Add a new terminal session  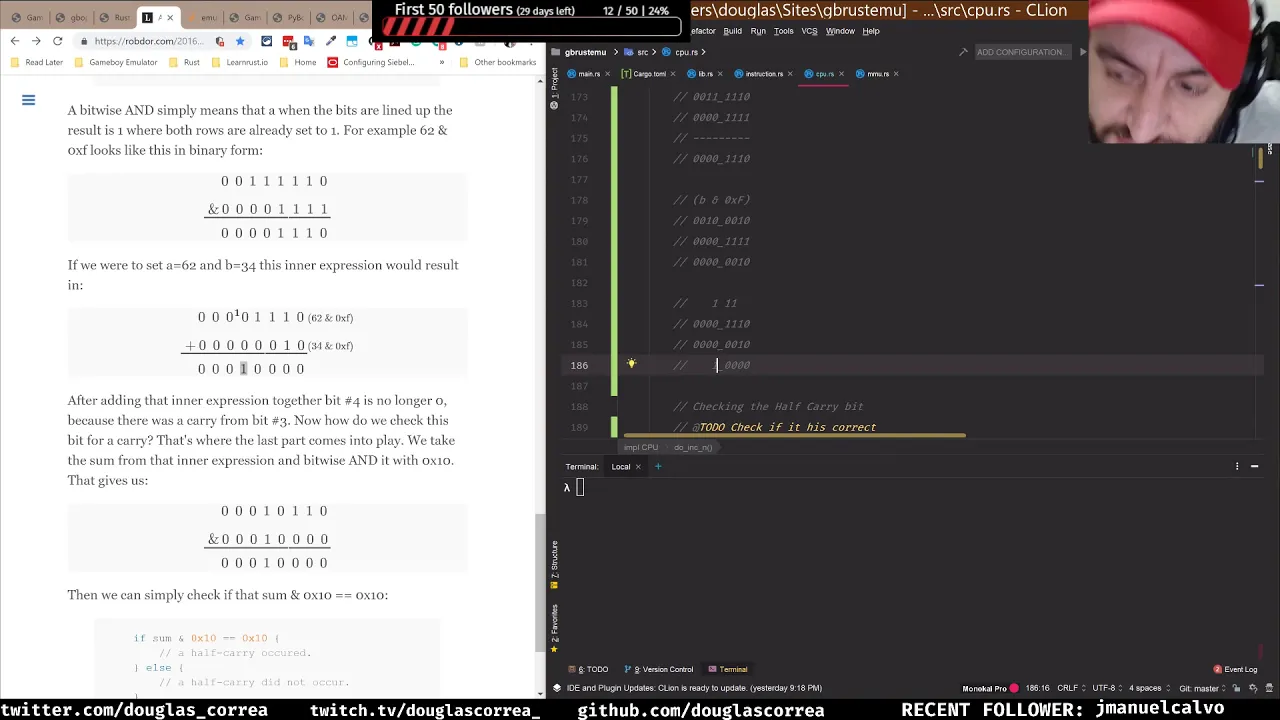coord(658,466)
